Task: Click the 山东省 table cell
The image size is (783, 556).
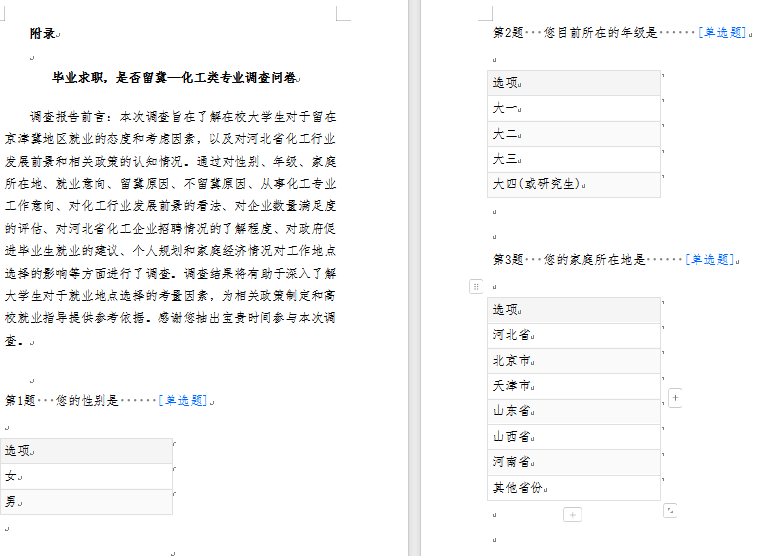Action: click(574, 411)
